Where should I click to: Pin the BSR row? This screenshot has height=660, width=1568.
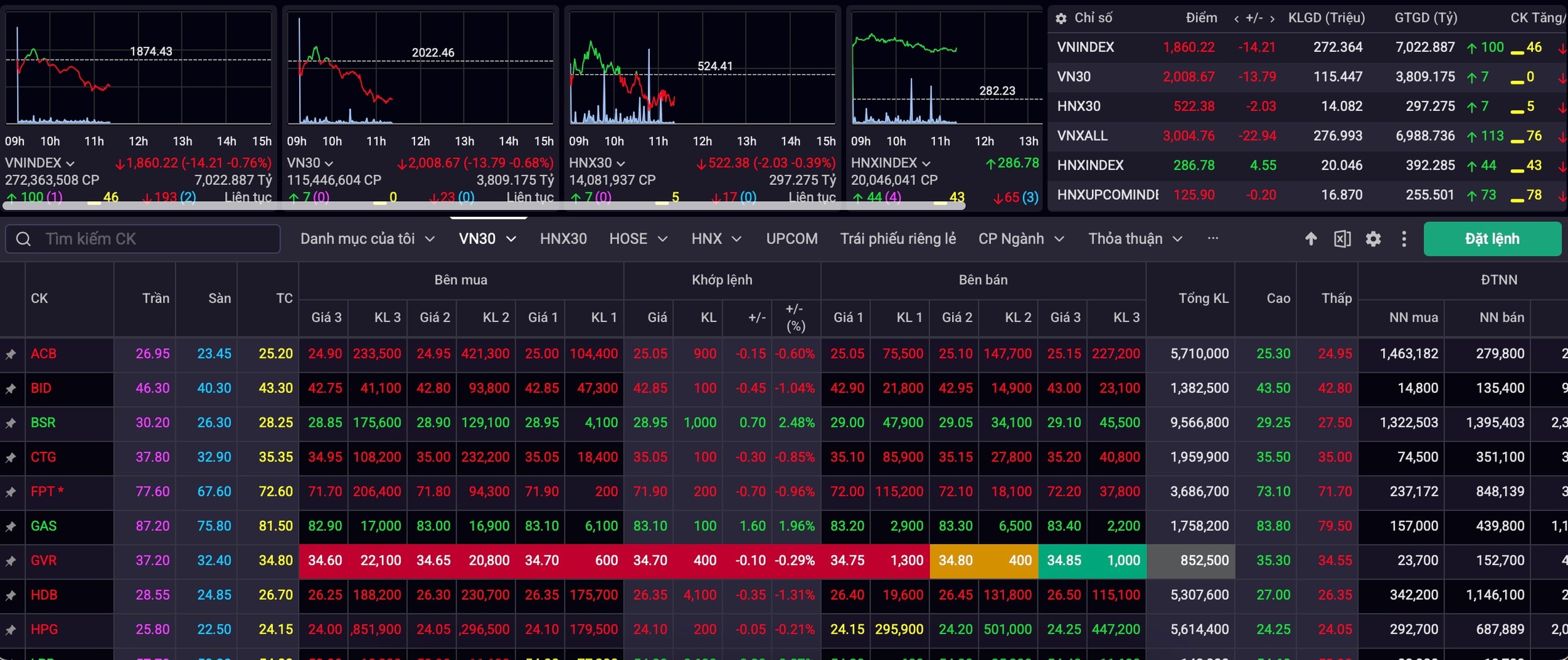(11, 423)
